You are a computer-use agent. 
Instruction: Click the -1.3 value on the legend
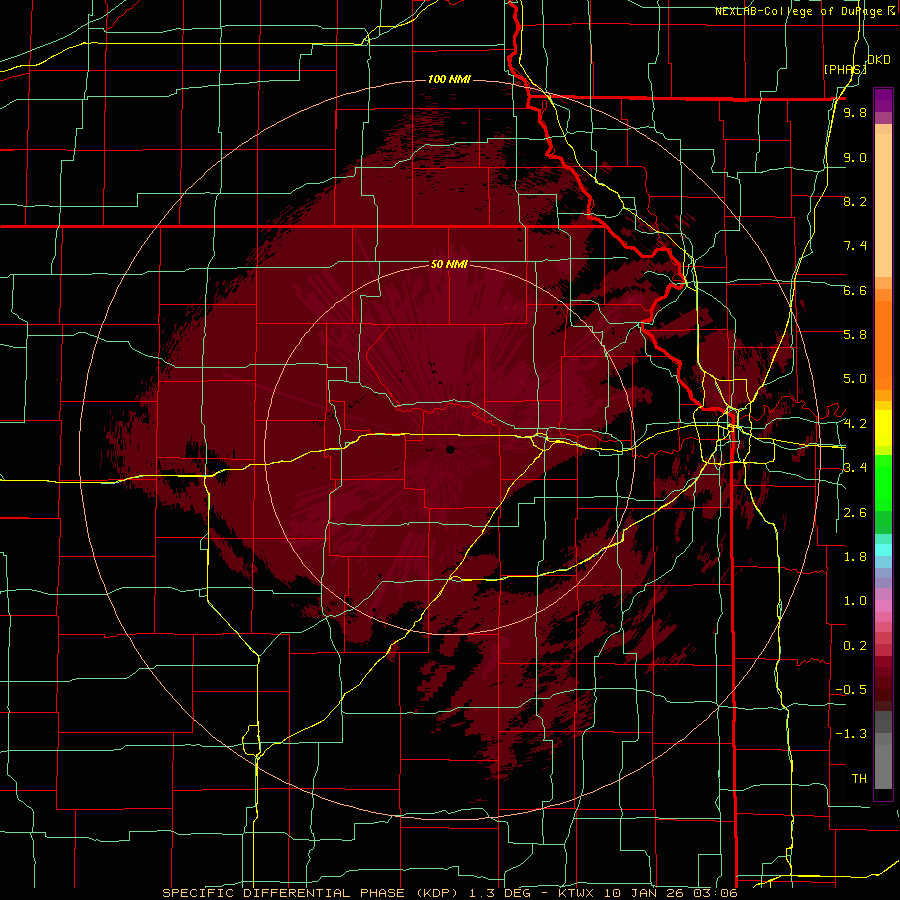tap(851, 734)
